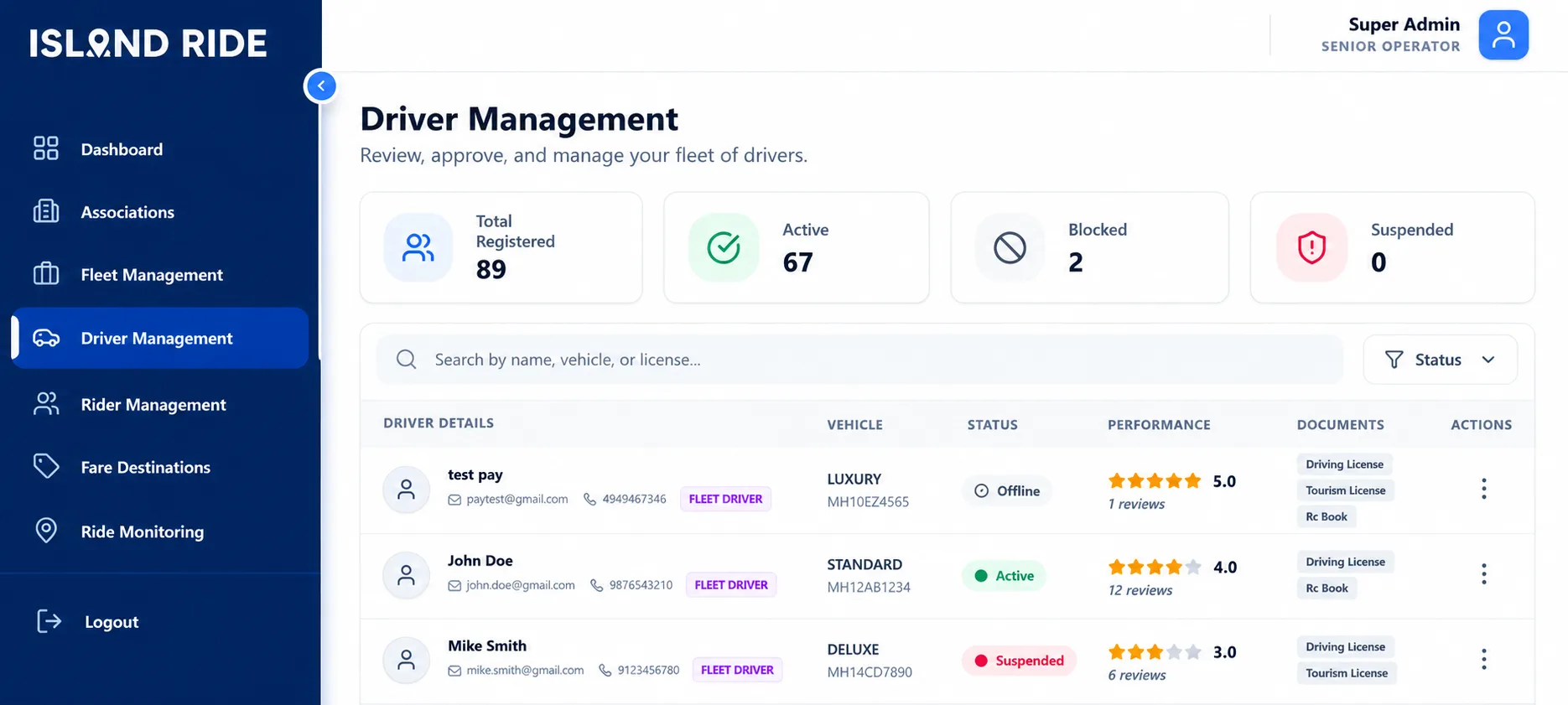
Task: Click the Suspended shield icon
Action: click(x=1311, y=247)
